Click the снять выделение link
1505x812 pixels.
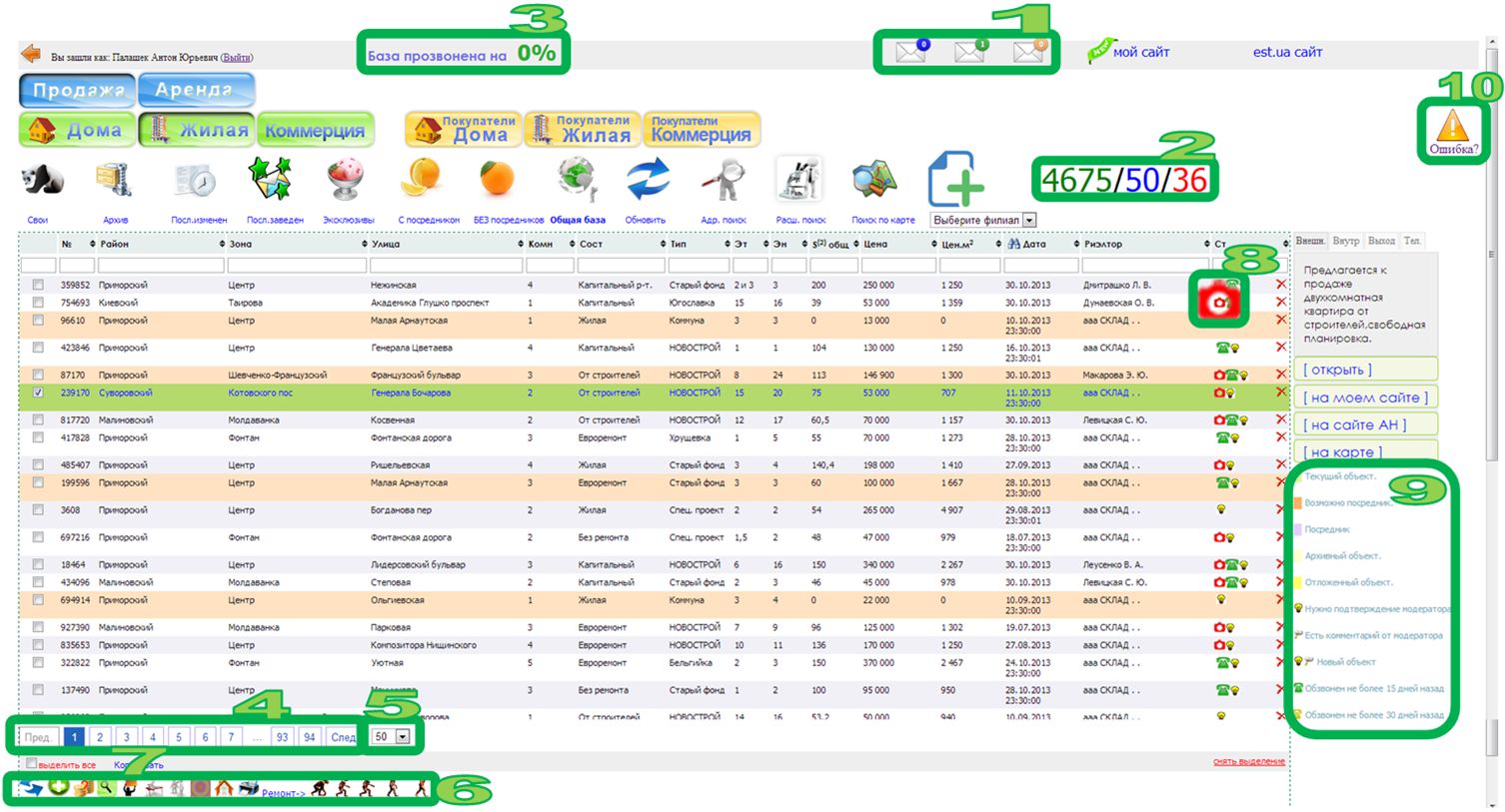coord(1249,762)
